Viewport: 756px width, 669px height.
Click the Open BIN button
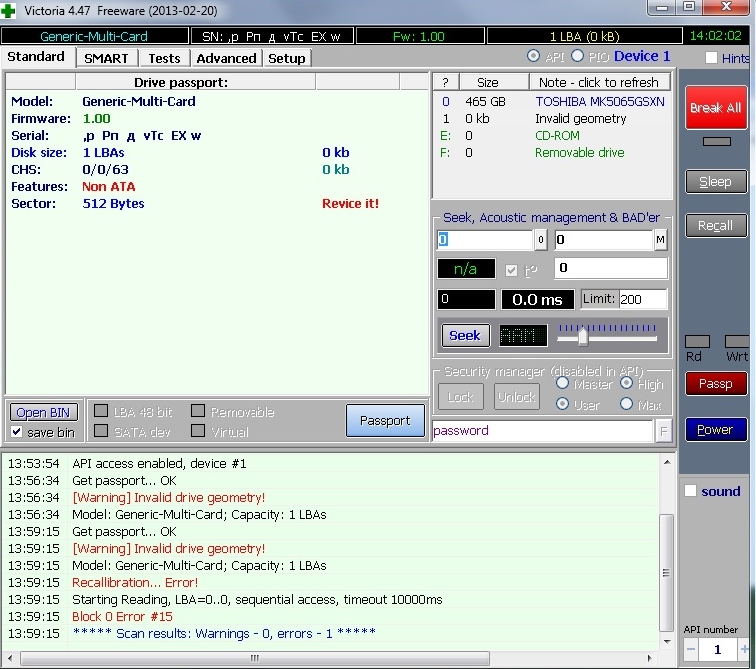click(43, 413)
